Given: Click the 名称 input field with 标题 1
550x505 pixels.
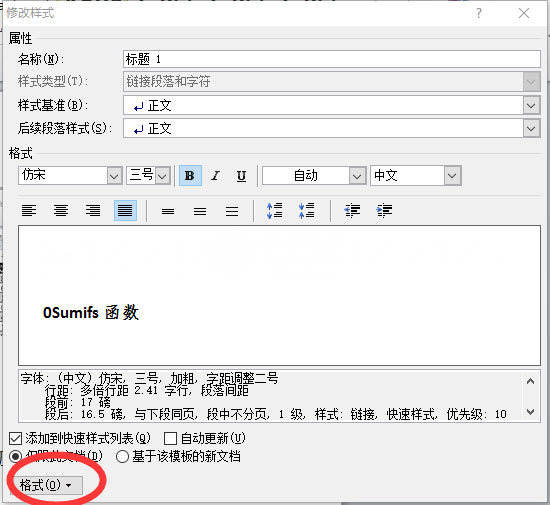Looking at the screenshot, I should click(x=331, y=59).
